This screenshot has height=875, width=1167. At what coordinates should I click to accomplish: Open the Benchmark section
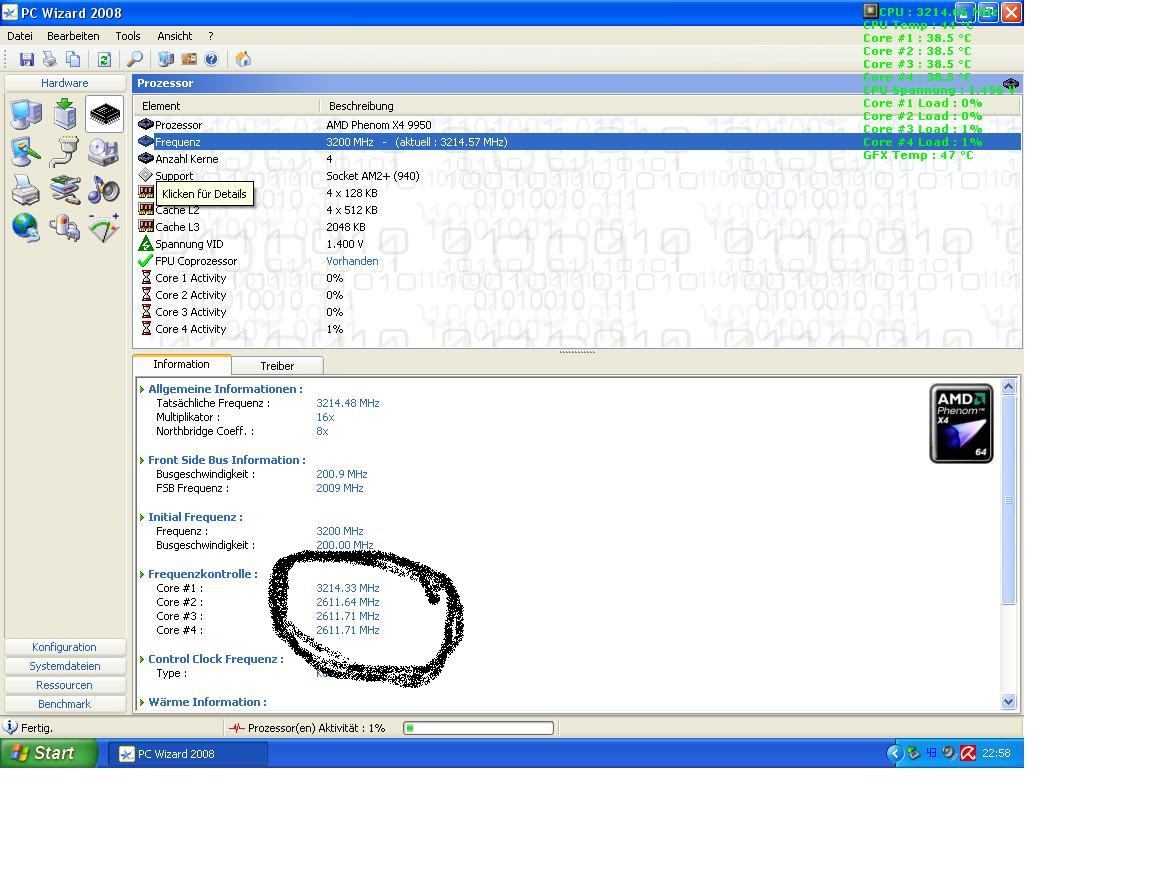tap(65, 704)
